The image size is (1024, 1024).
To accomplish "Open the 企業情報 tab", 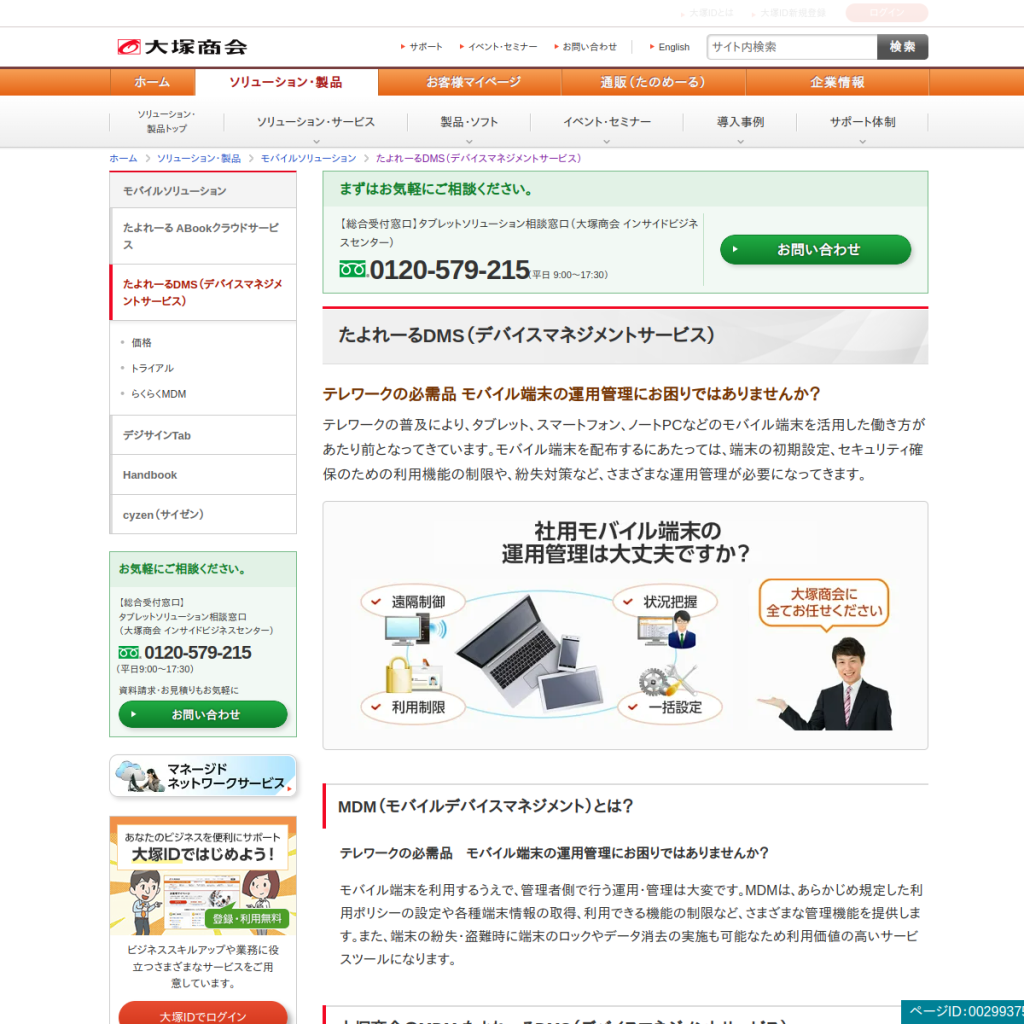I will [837, 82].
